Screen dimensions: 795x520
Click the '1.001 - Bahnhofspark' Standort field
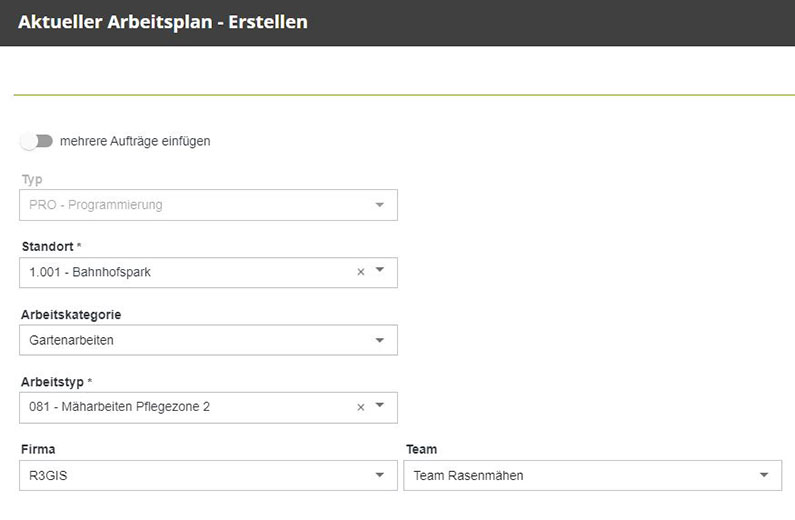(x=180, y=272)
